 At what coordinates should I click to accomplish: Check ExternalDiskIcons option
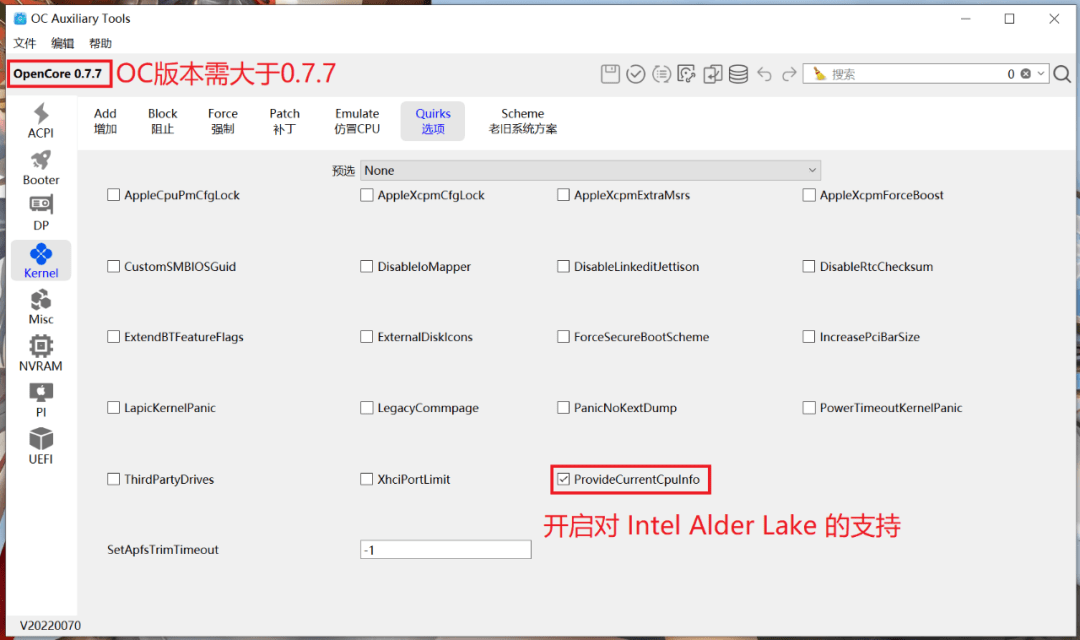366,336
